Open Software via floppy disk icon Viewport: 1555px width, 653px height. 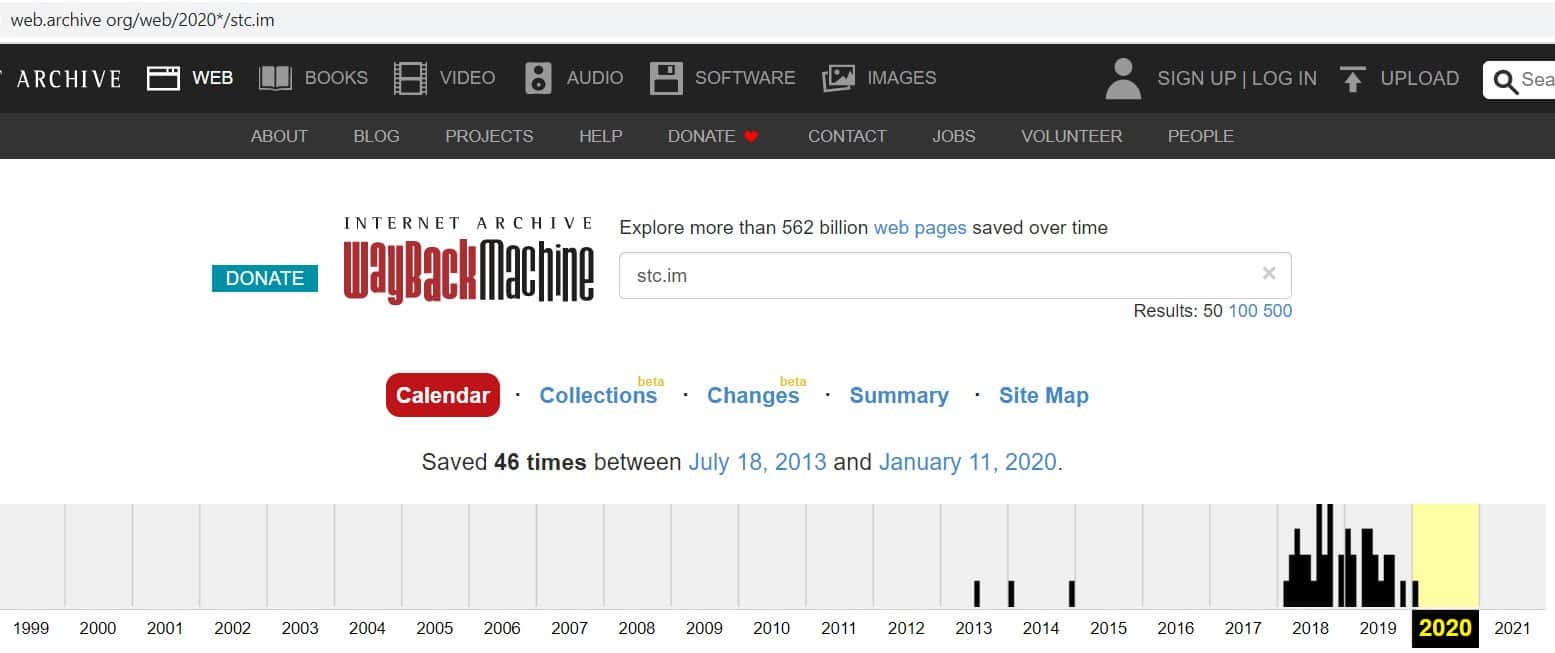[666, 78]
